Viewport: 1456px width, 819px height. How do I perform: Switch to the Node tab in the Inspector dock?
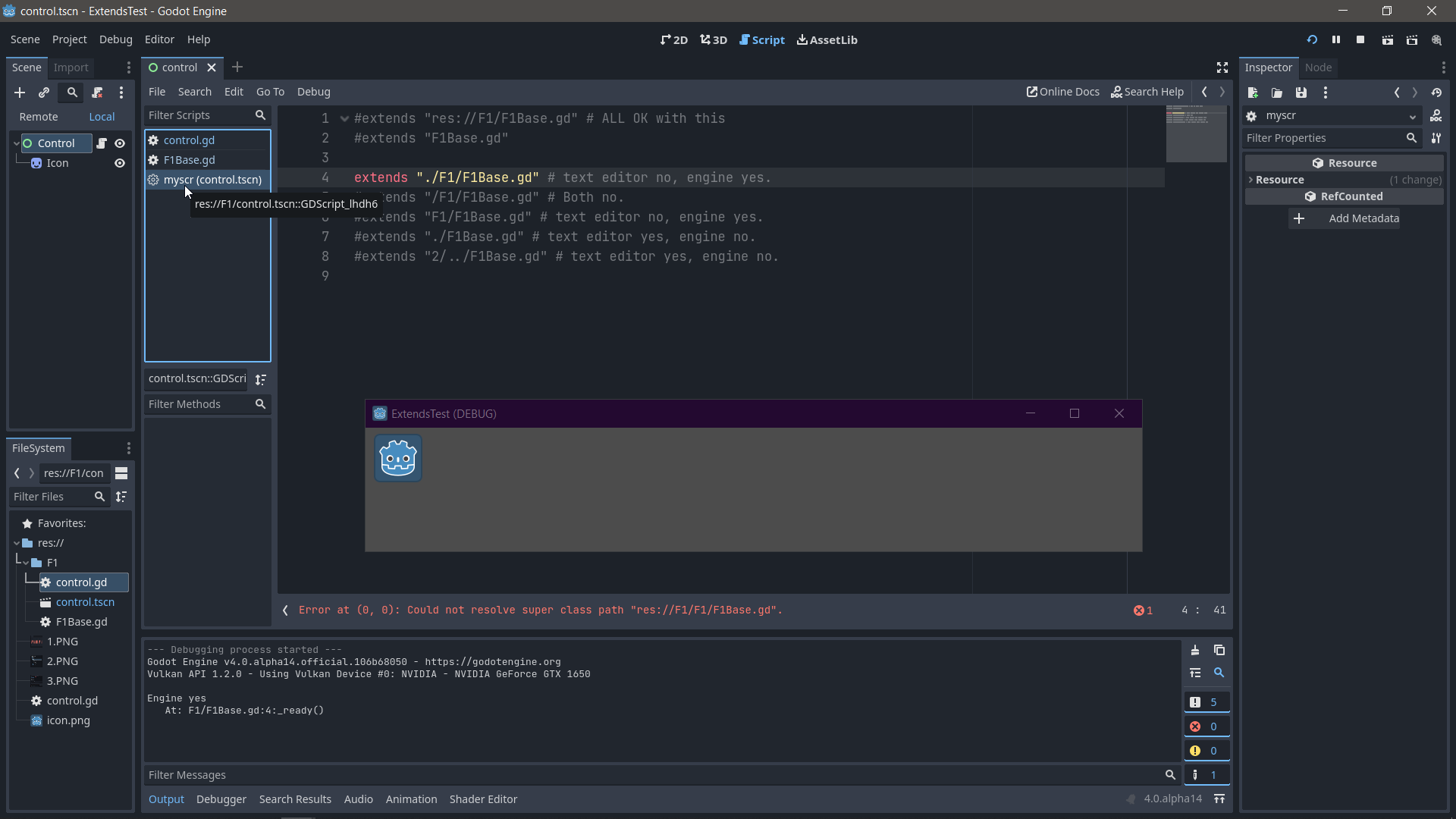tap(1319, 67)
